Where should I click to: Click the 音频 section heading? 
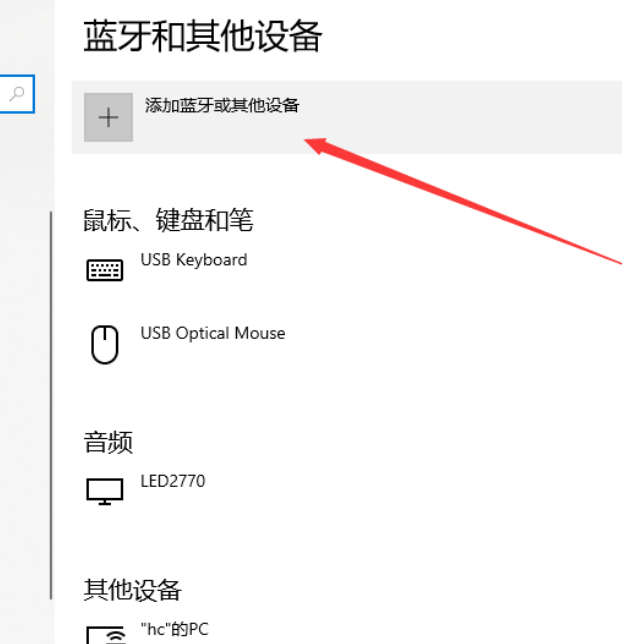point(108,441)
